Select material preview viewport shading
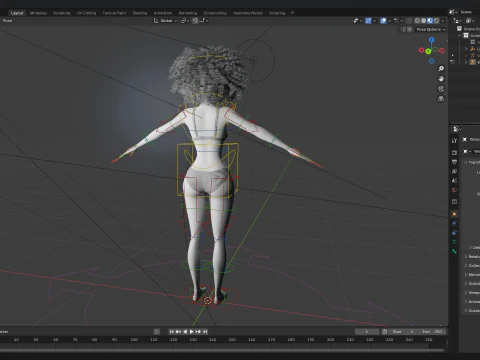The height and width of the screenshot is (360, 480). (x=430, y=21)
